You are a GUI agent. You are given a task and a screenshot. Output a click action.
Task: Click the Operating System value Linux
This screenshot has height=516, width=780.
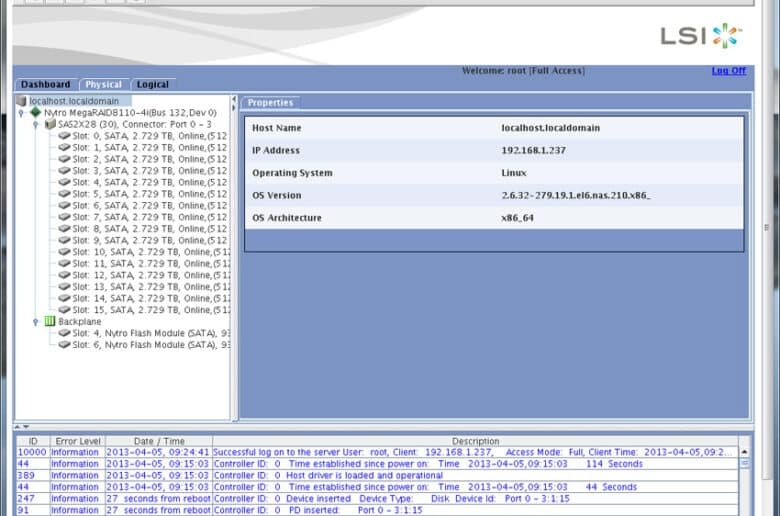click(514, 173)
